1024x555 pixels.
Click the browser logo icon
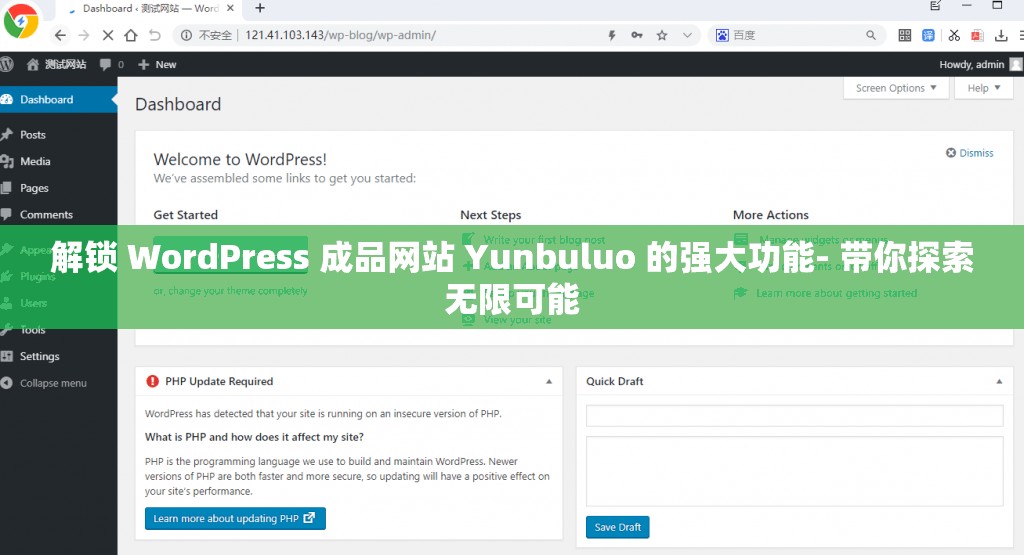tap(20, 22)
